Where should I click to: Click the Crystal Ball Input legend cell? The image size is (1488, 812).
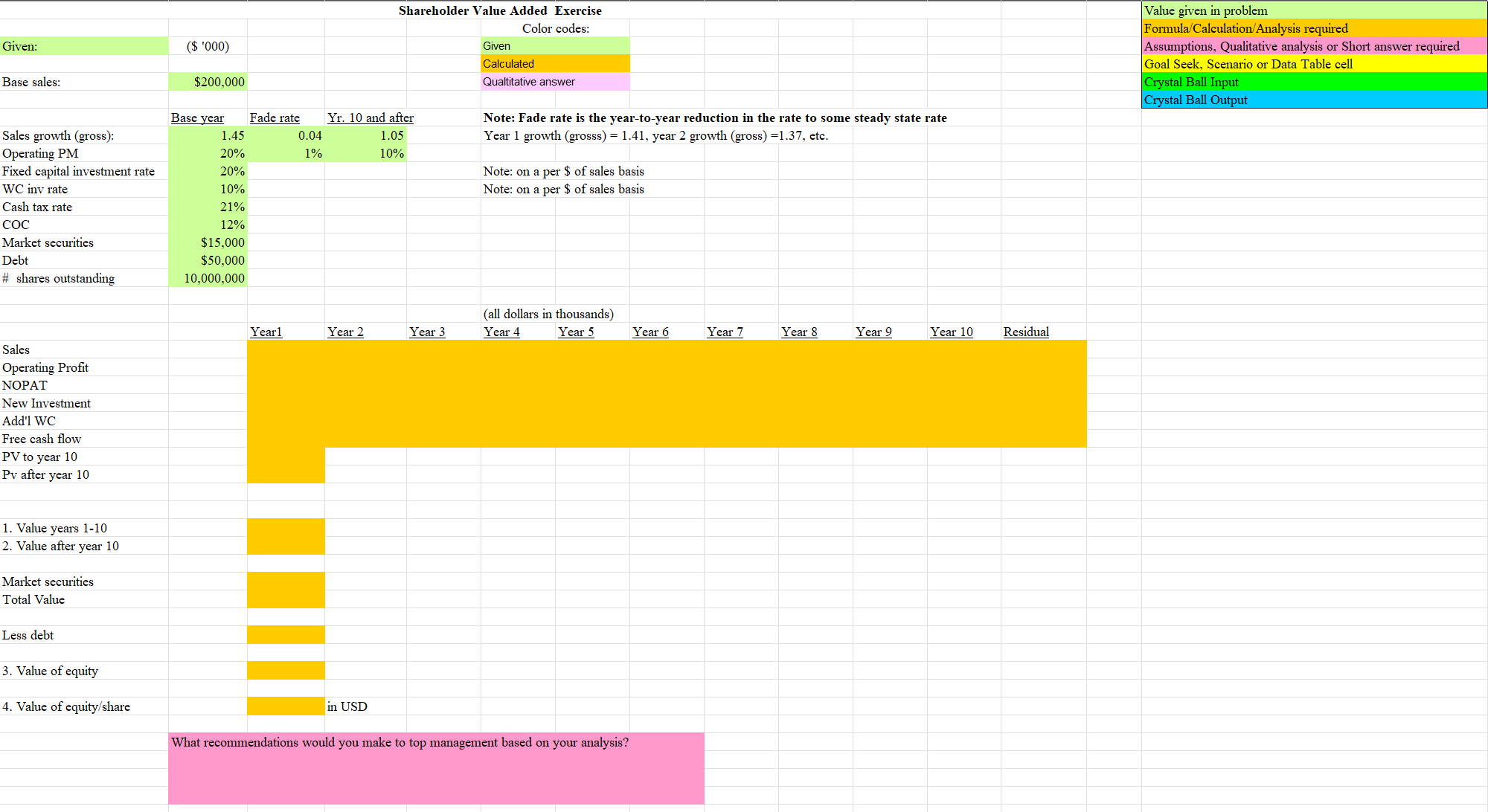click(x=1314, y=82)
